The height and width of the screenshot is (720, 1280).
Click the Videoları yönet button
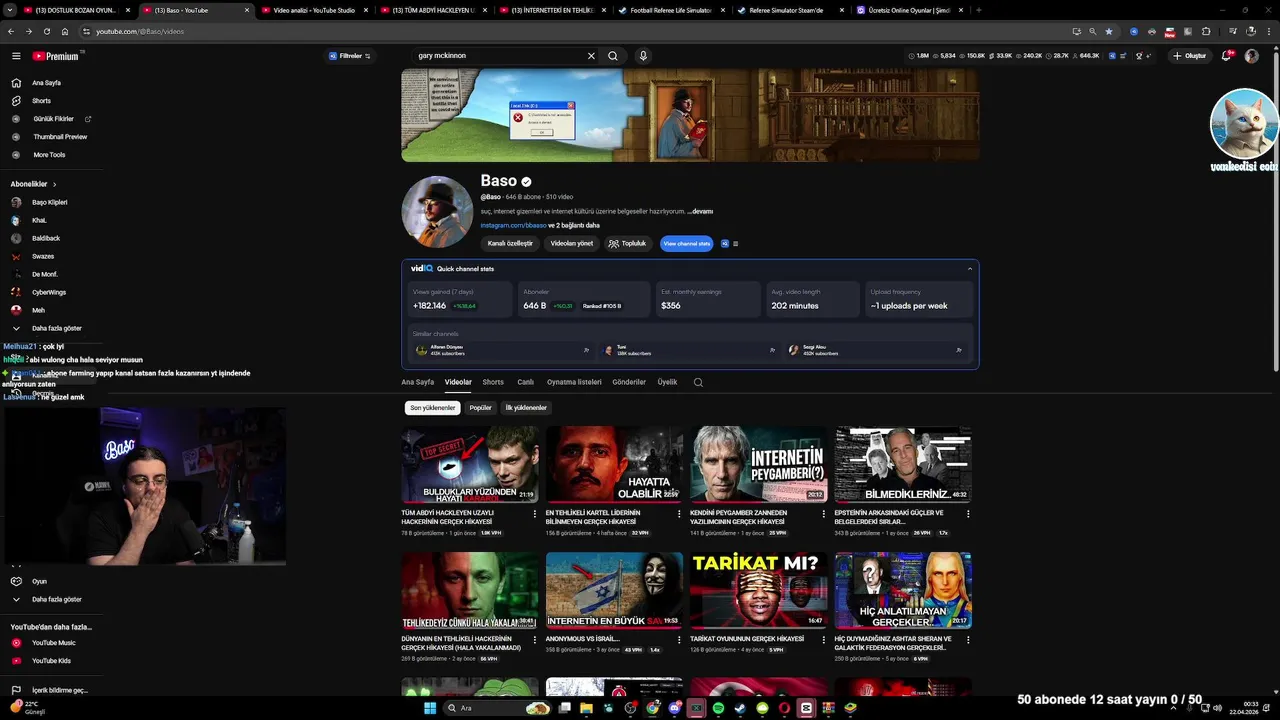pyautogui.click(x=572, y=243)
